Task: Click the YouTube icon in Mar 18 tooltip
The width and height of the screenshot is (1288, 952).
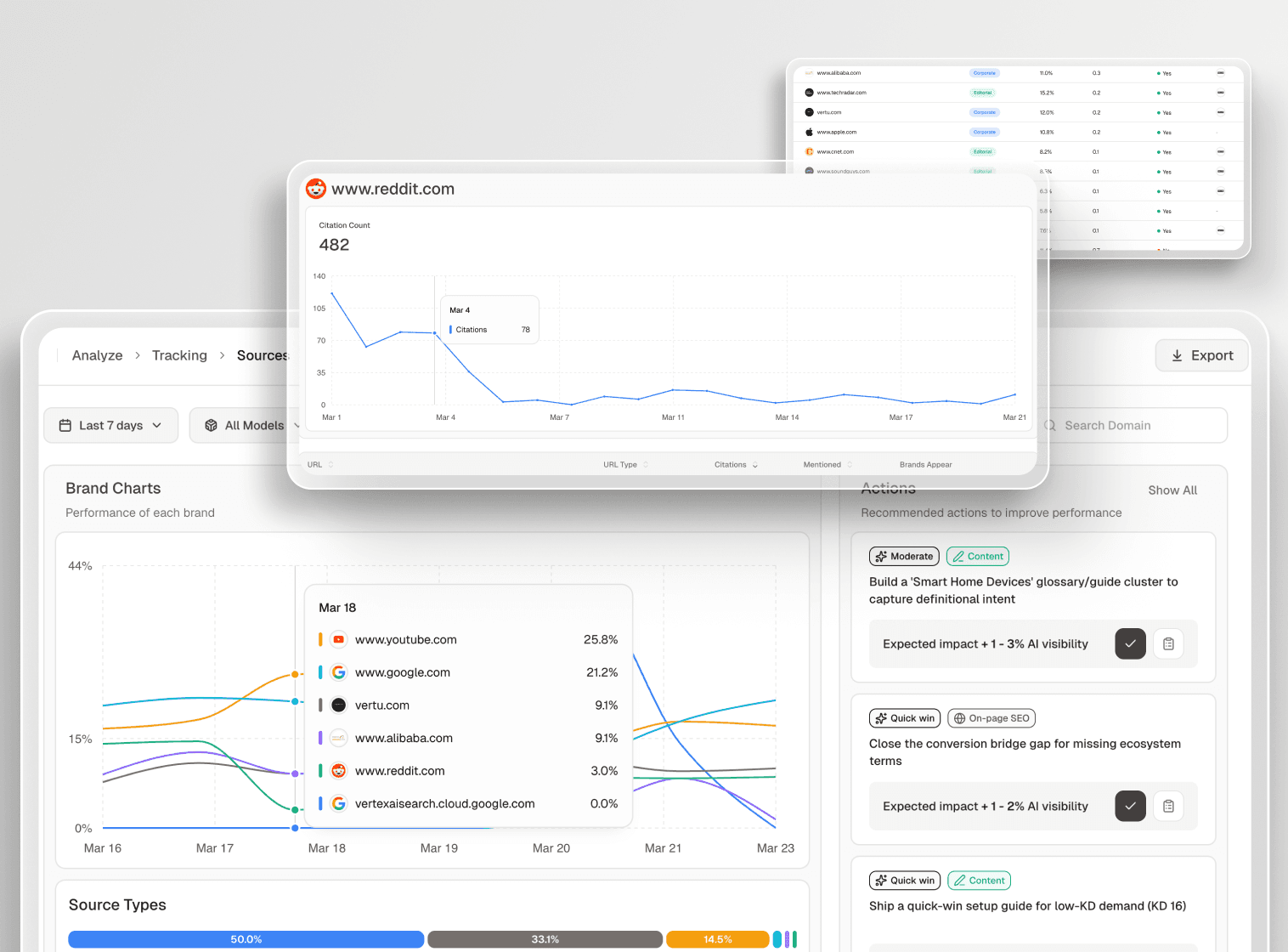Action: pos(338,639)
